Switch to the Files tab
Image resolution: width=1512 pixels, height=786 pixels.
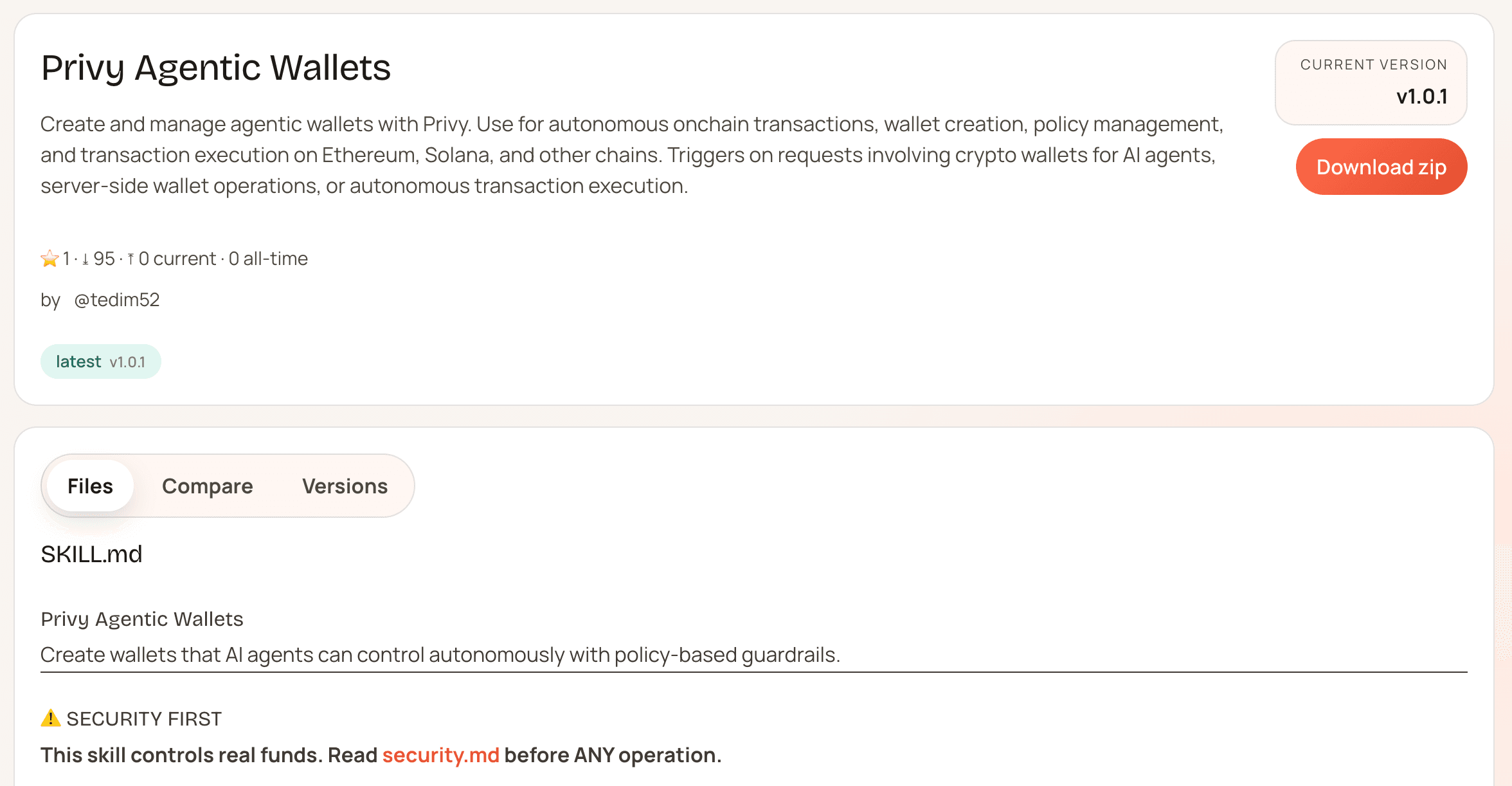pyautogui.click(x=90, y=486)
